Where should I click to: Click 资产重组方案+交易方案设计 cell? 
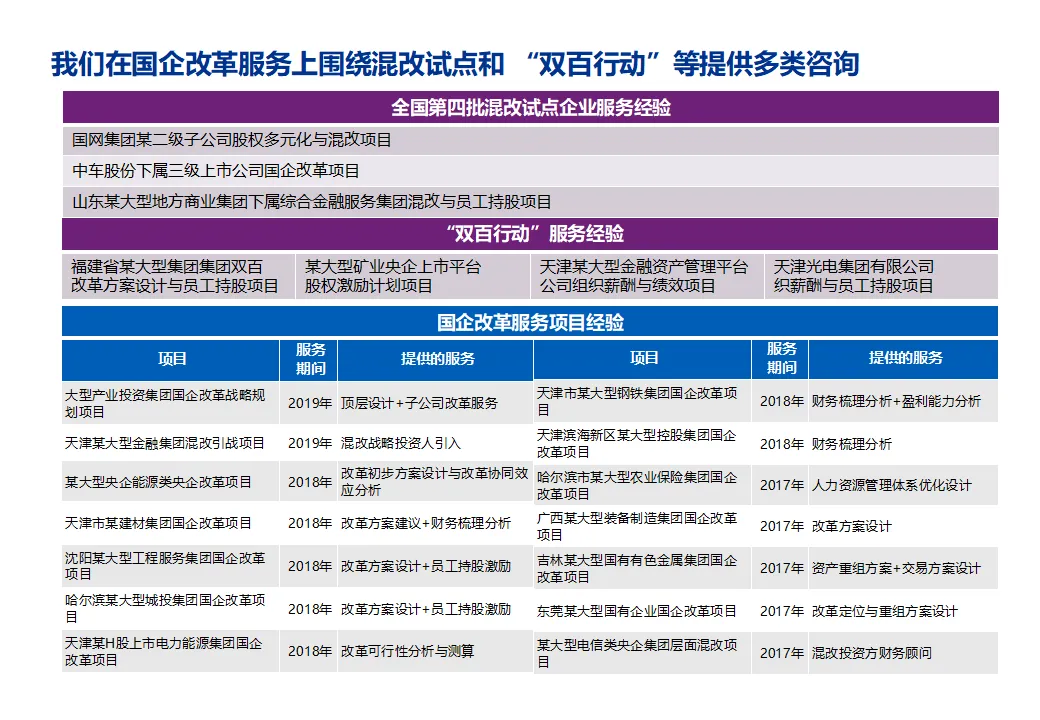point(904,568)
